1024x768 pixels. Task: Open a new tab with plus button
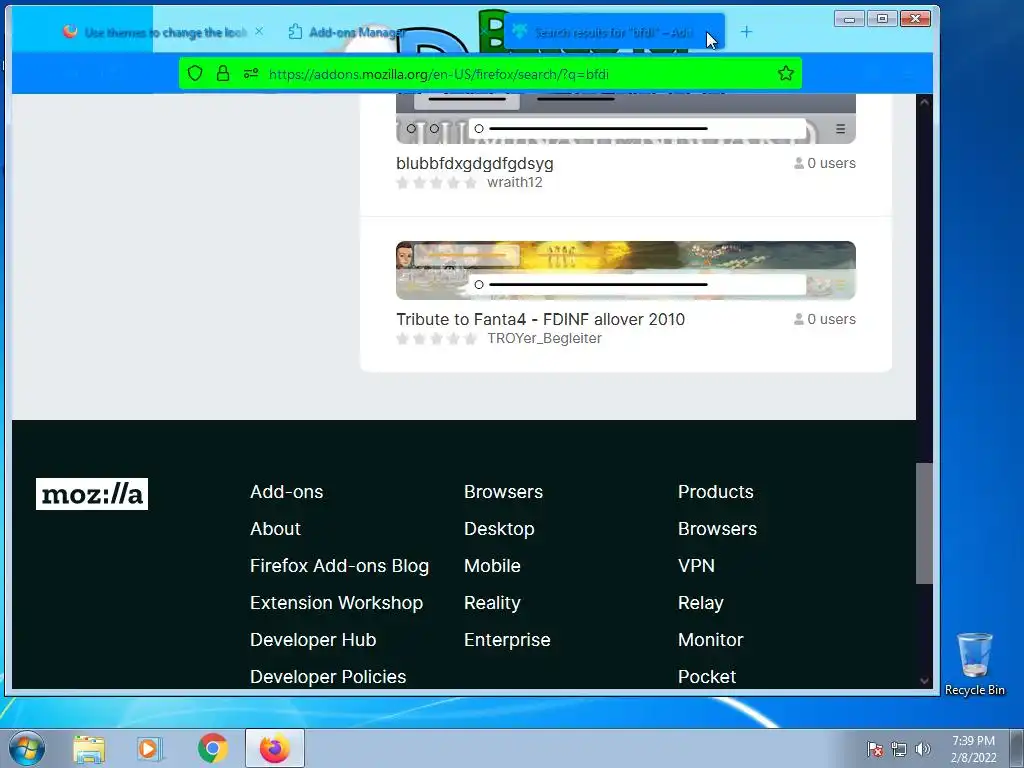point(746,31)
